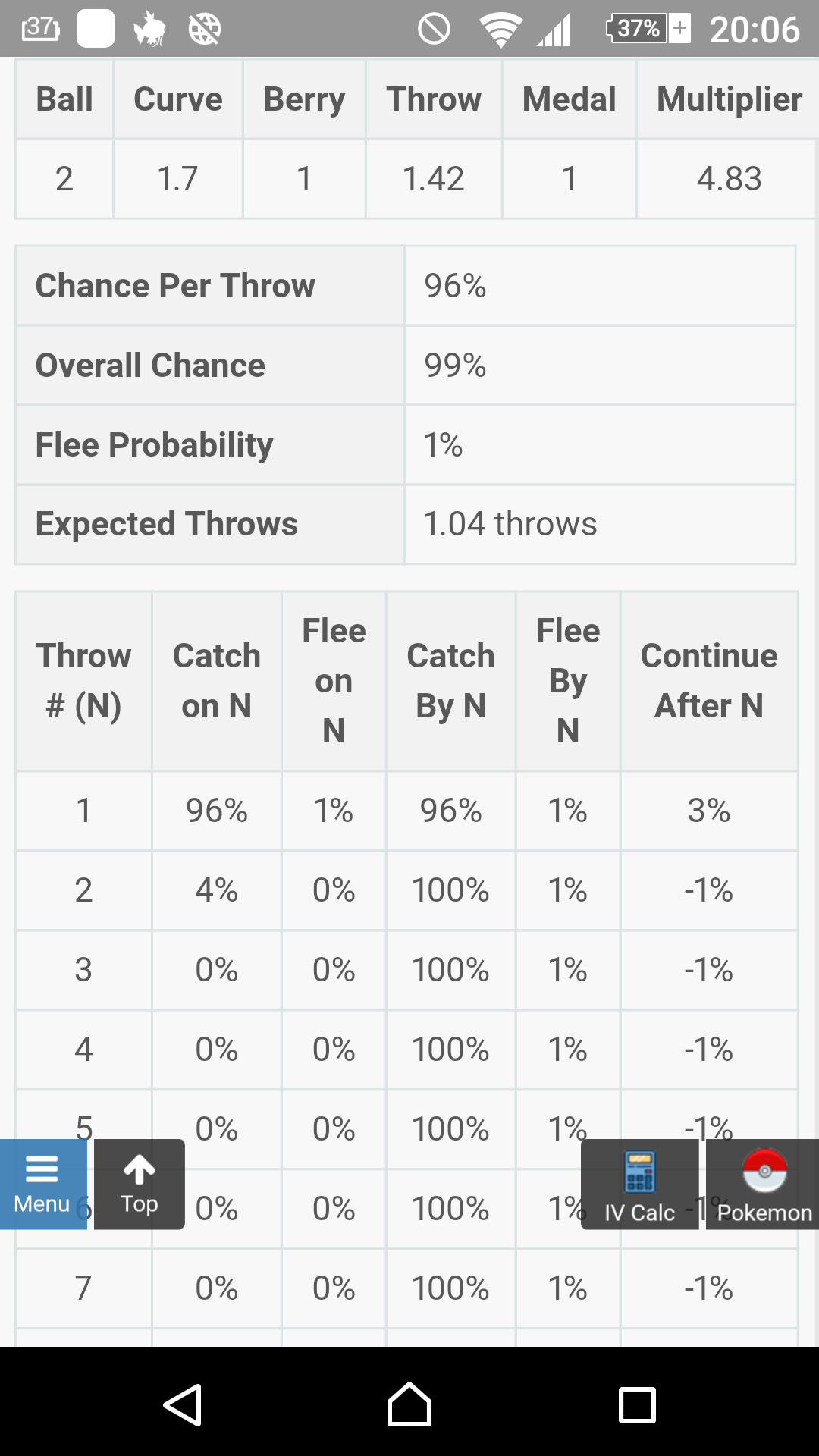The height and width of the screenshot is (1456, 819).
Task: Tap the clock showing 20:06
Action: coord(755,30)
